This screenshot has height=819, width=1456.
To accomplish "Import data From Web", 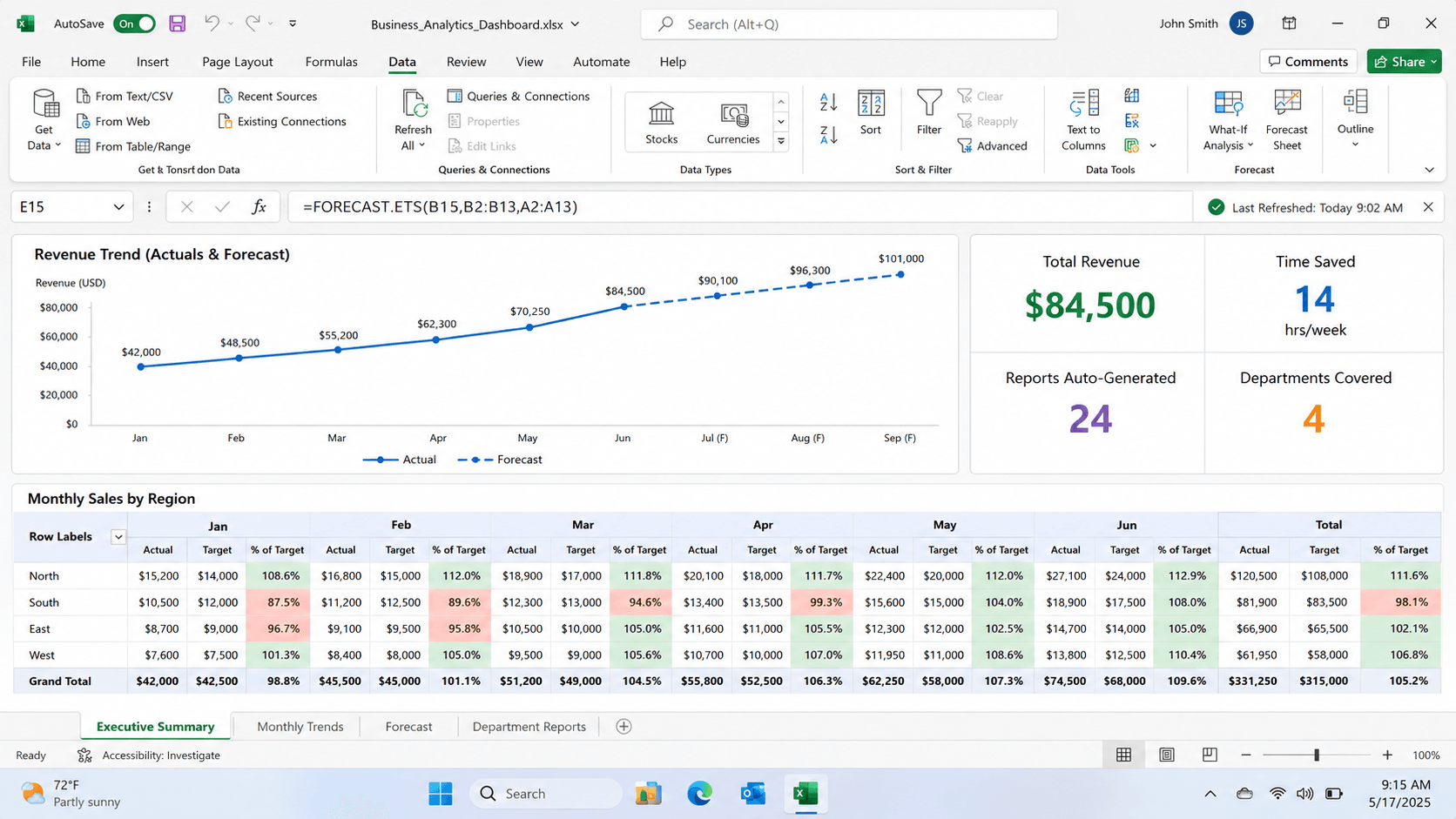I will tap(113, 121).
